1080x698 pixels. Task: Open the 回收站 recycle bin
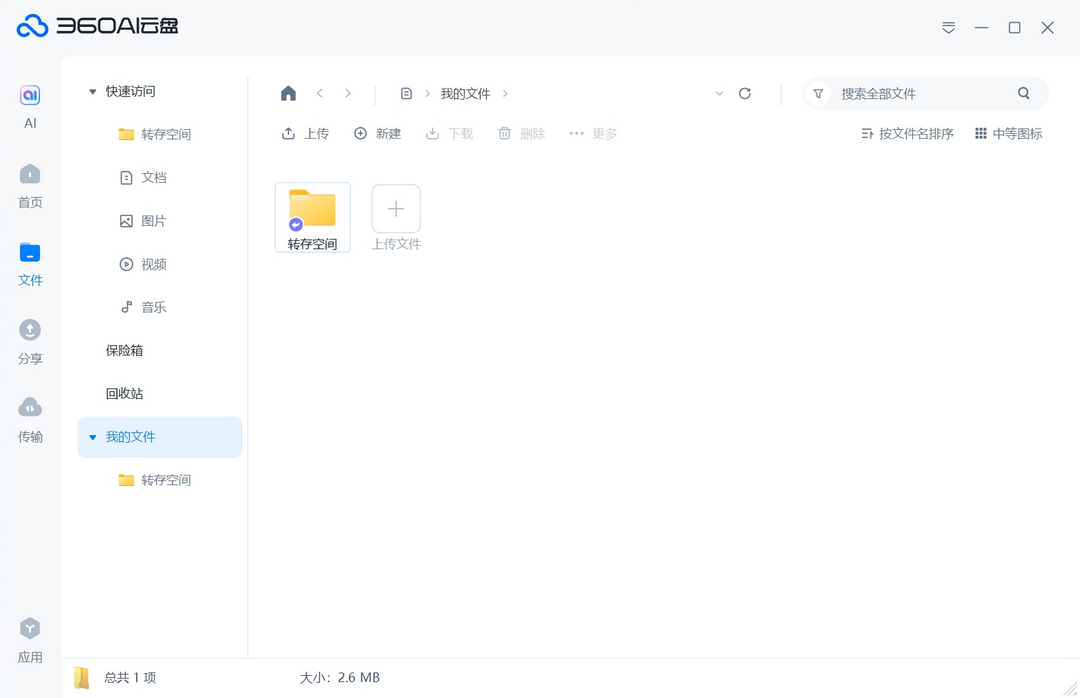[124, 393]
